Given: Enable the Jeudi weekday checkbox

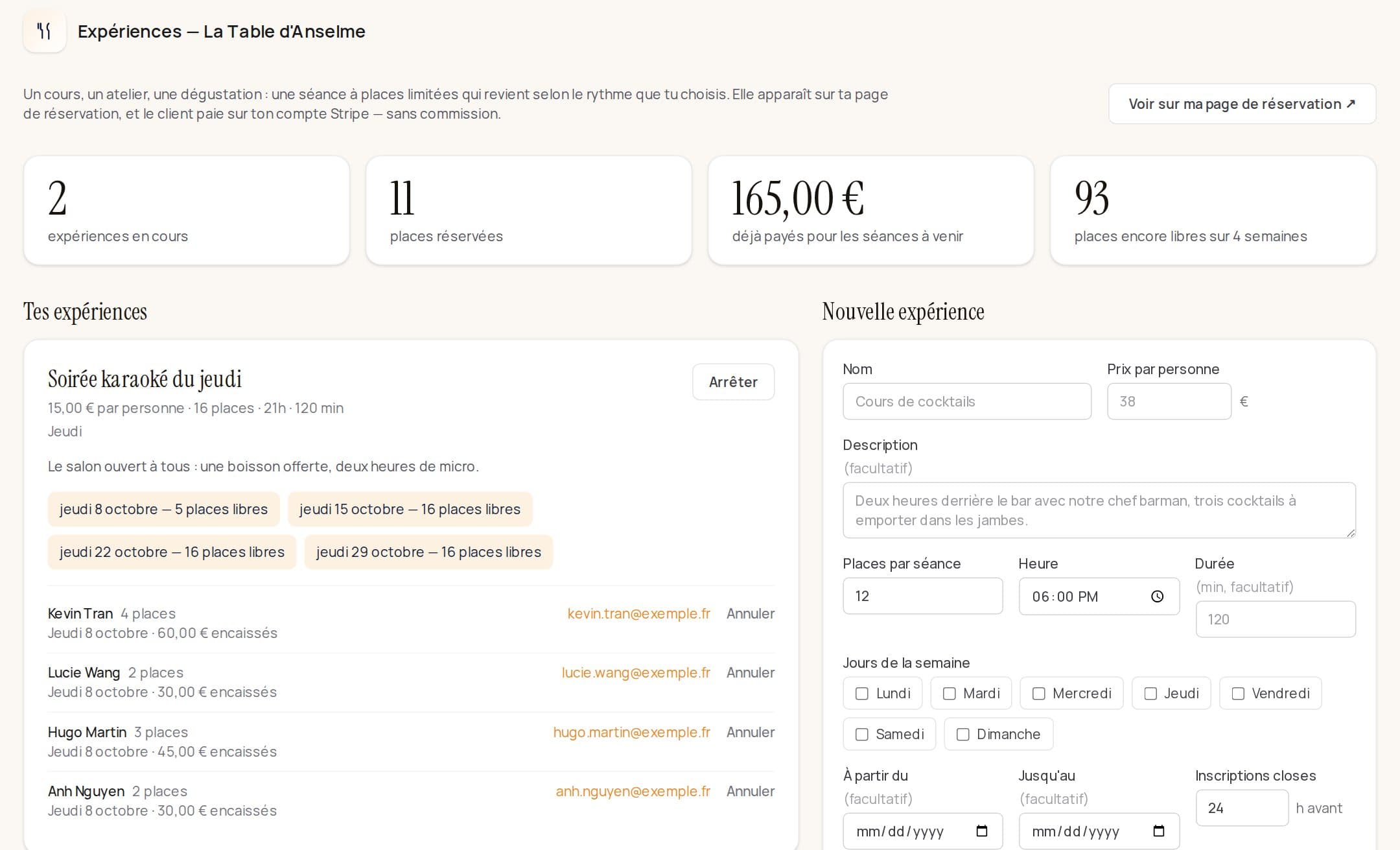Looking at the screenshot, I should (1150, 694).
